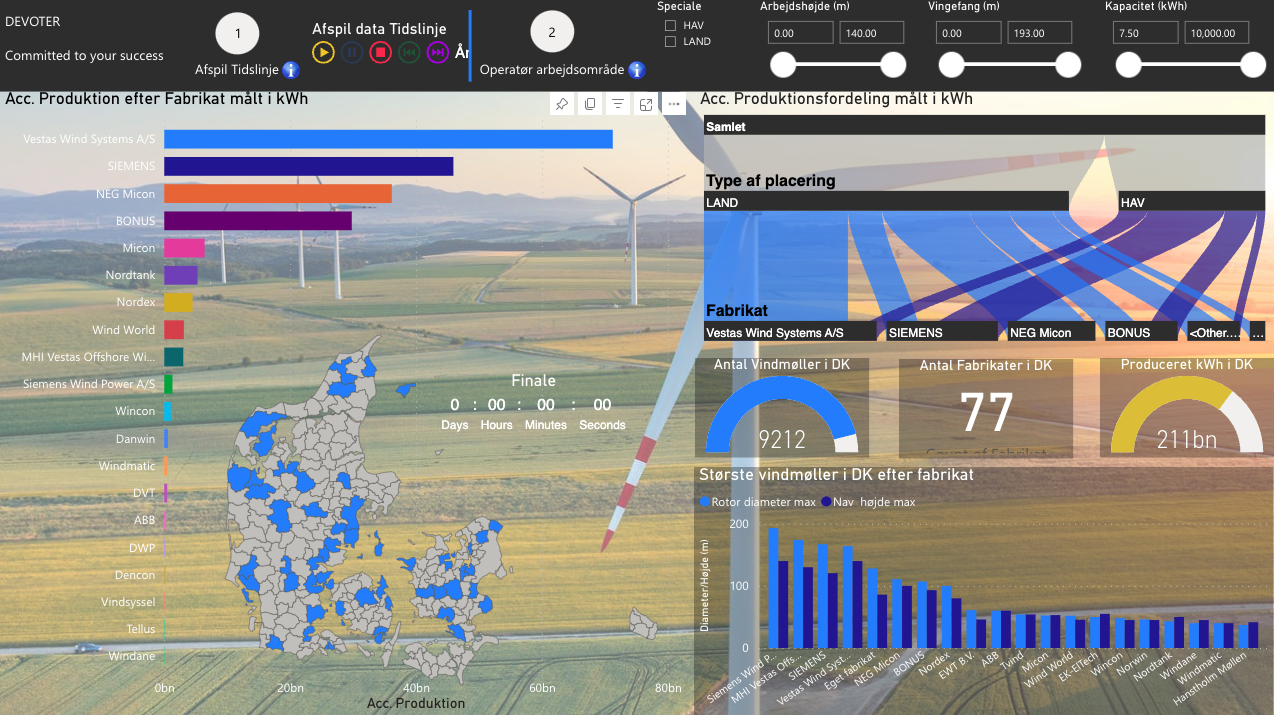Click Arbejdshøjde maximum value field
This screenshot has height=715, width=1274.
click(871, 33)
